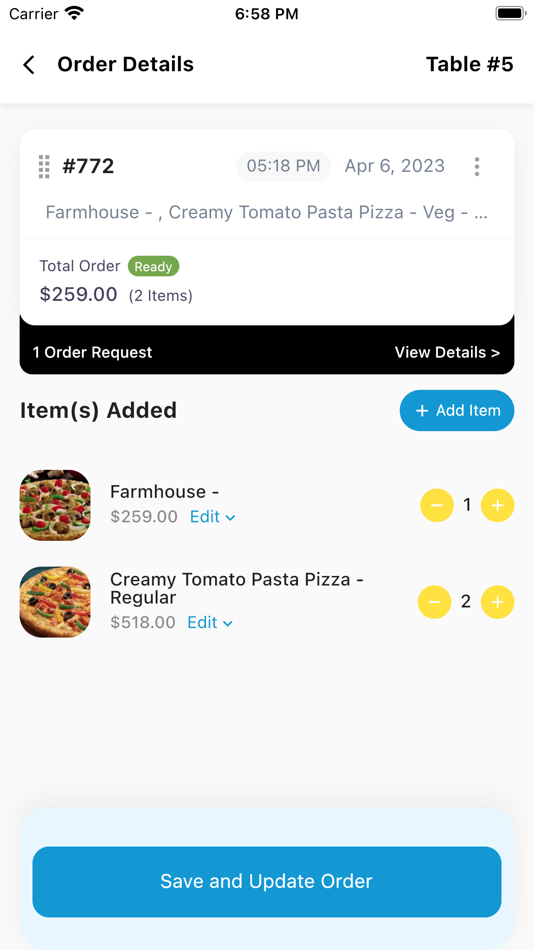Viewport: 534px width, 950px height.
Task: Tap the 1 Order Request banner text
Action: tap(92, 353)
